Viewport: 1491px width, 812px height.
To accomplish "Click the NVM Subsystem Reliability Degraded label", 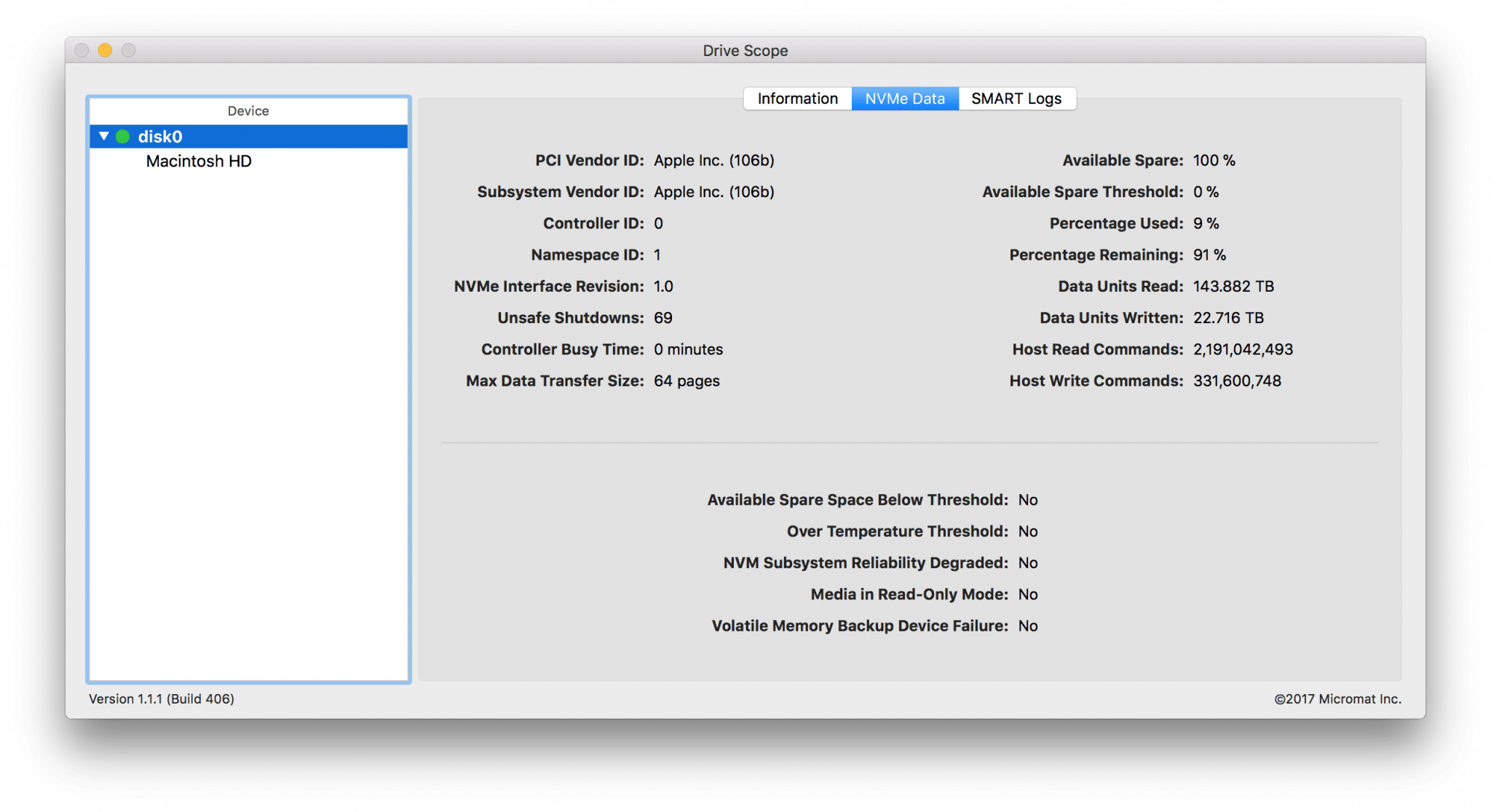I will (866, 562).
